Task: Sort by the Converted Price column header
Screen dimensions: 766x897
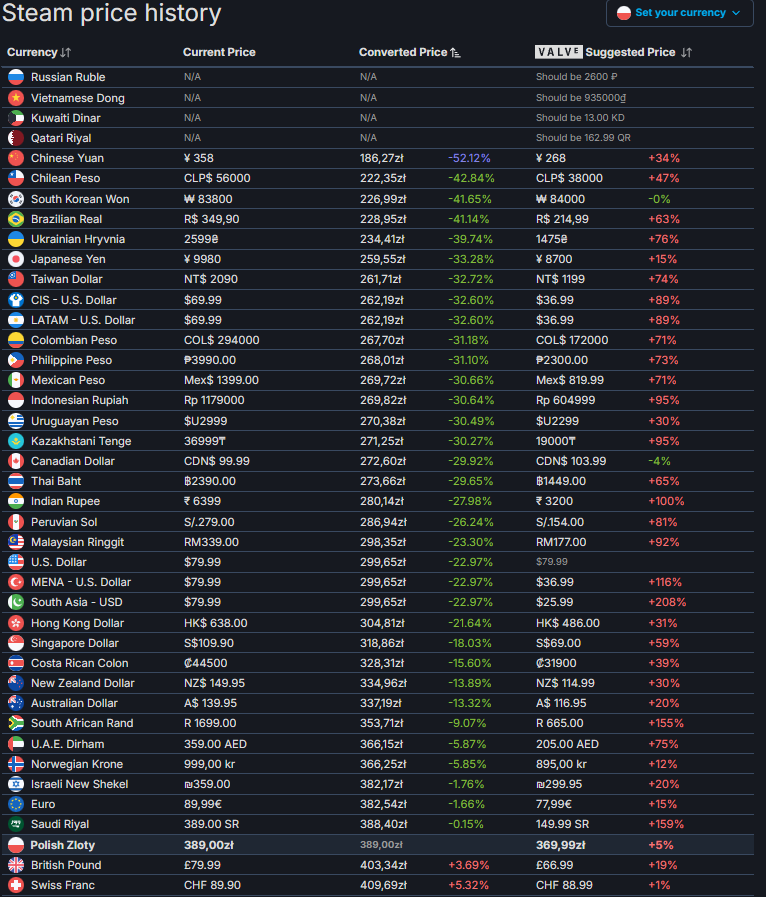Action: 410,52
